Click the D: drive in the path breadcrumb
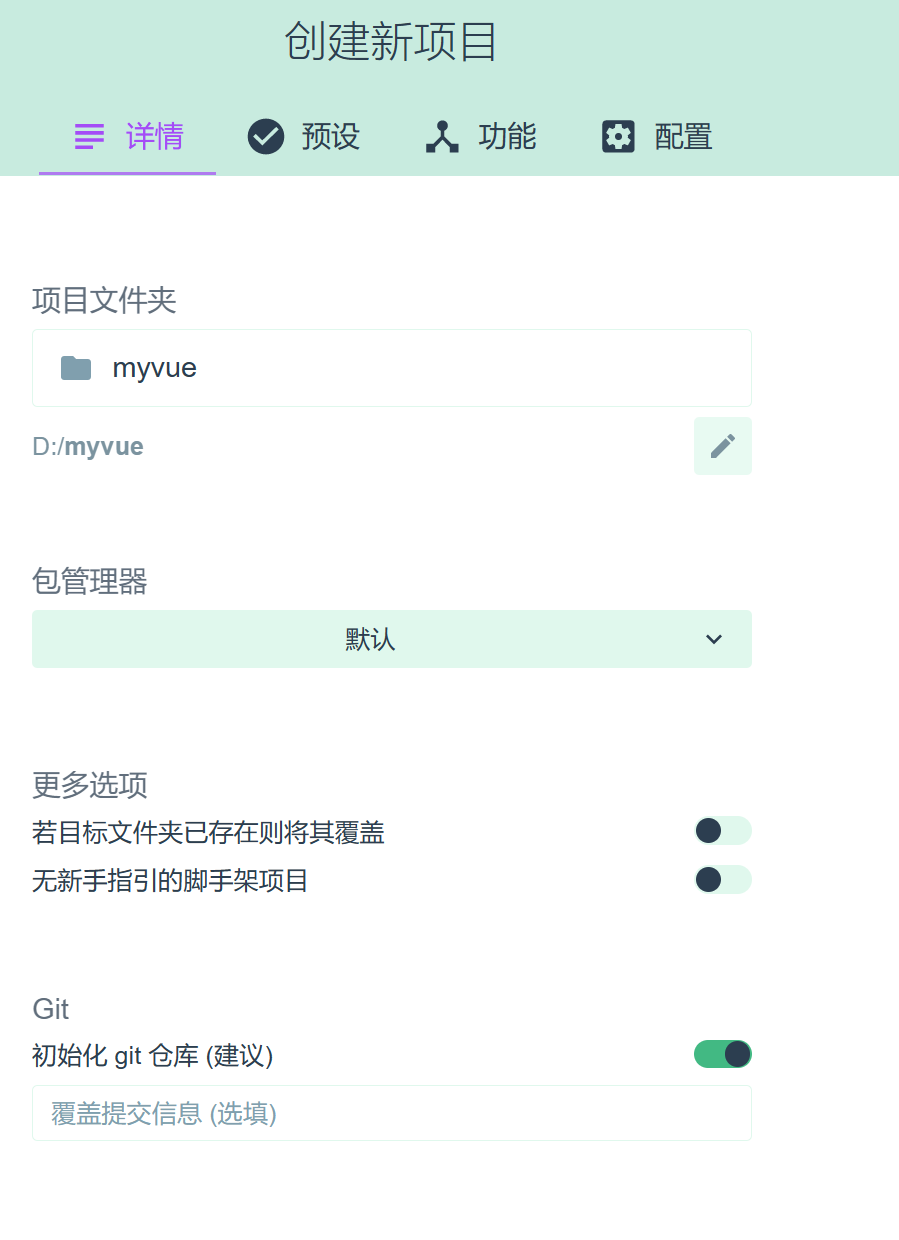 (44, 446)
